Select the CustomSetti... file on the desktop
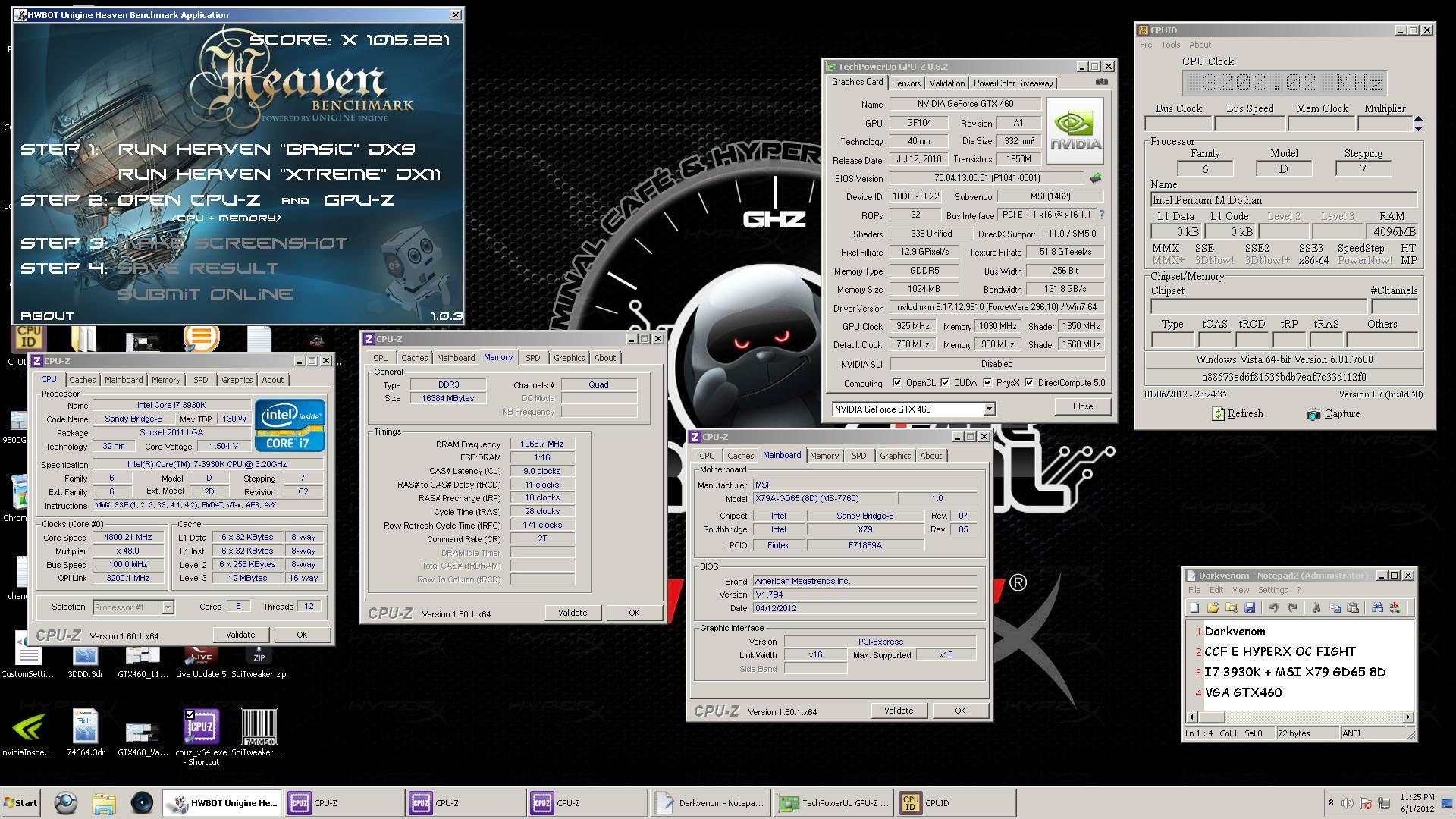Viewport: 1456px width, 819px height. [x=28, y=657]
